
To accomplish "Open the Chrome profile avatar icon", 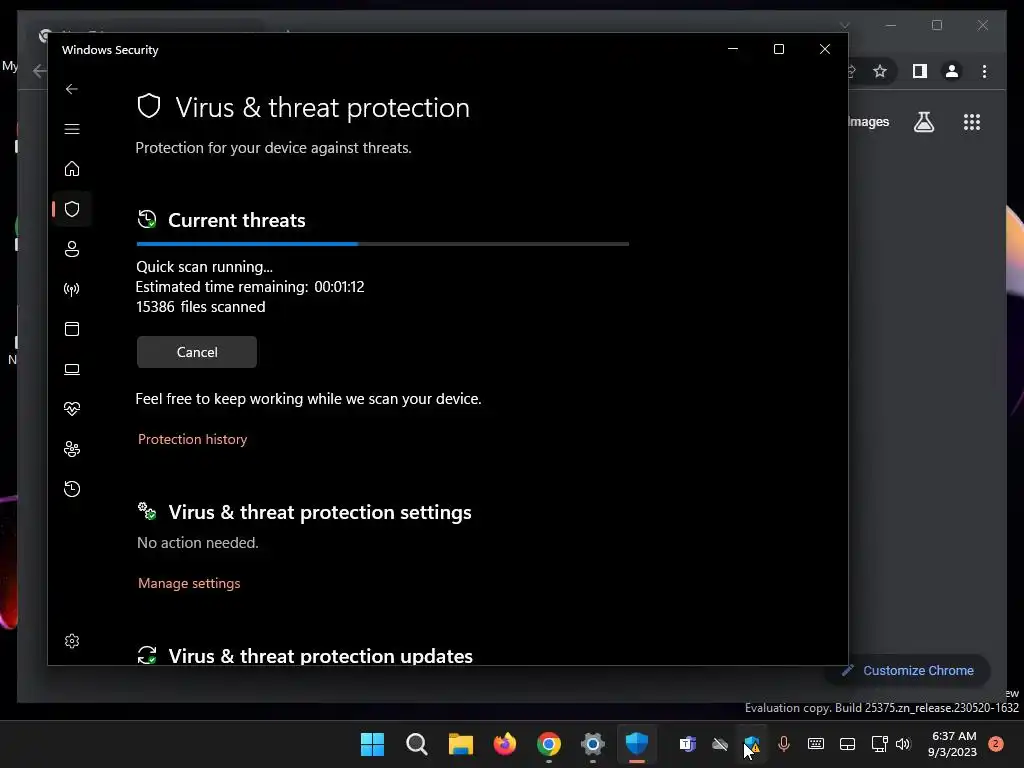I will 952,71.
